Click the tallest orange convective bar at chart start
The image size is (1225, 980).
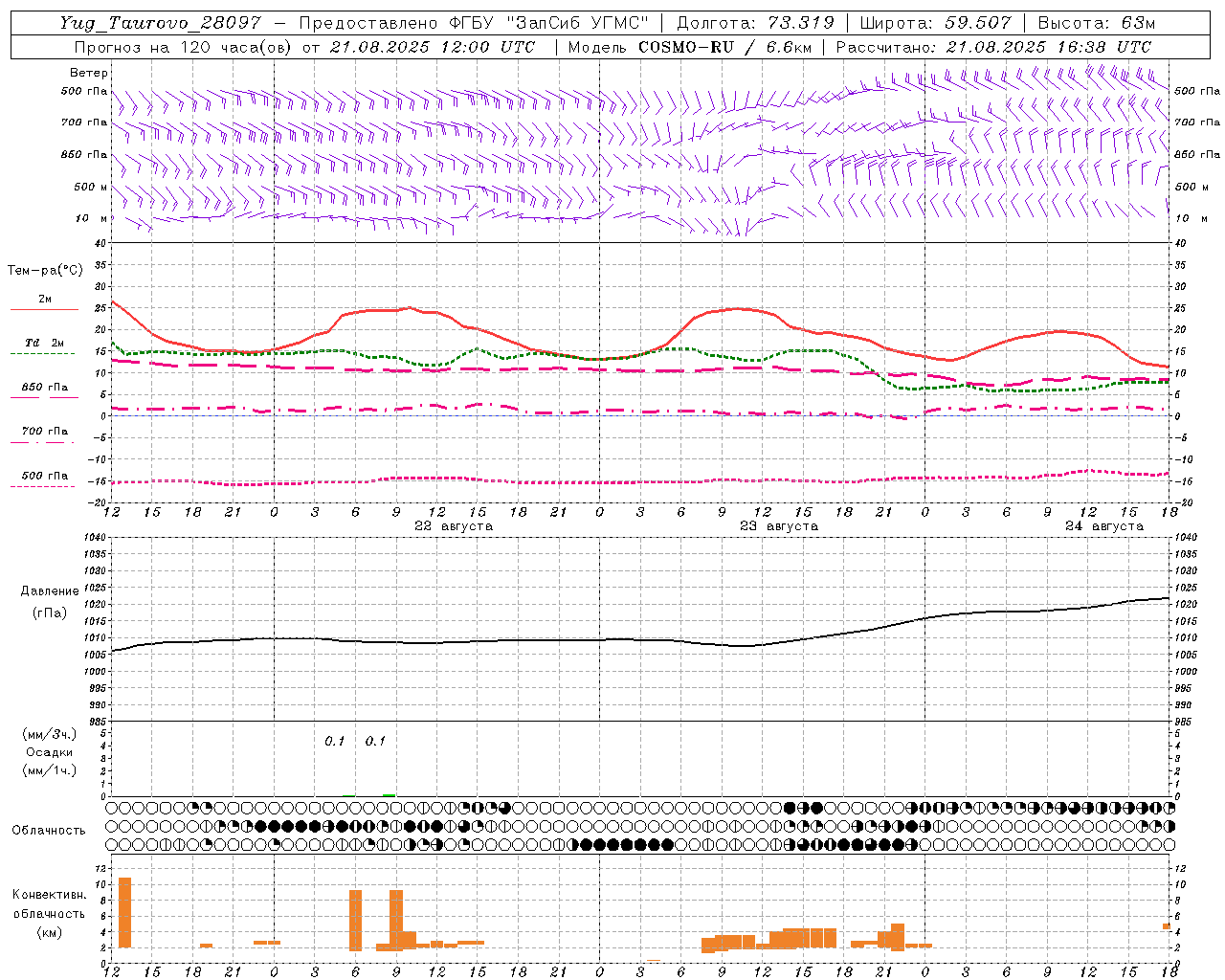coord(124,912)
